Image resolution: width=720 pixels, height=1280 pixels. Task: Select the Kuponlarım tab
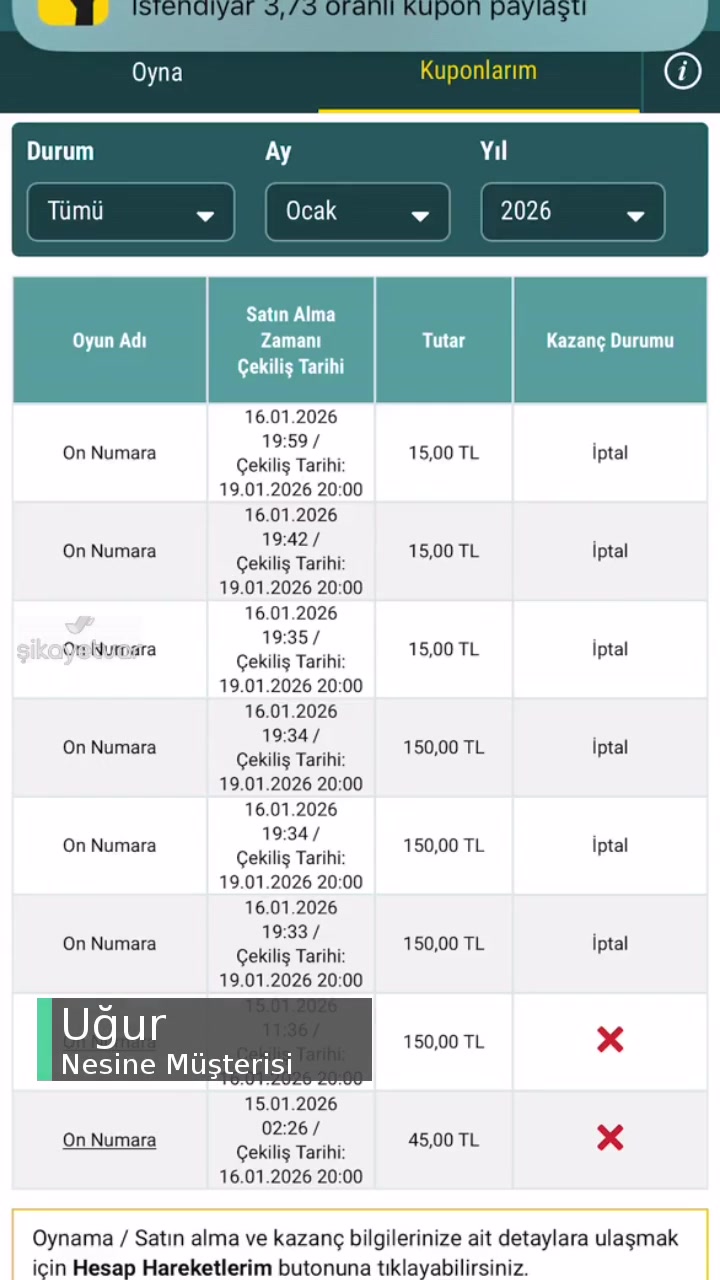point(478,71)
